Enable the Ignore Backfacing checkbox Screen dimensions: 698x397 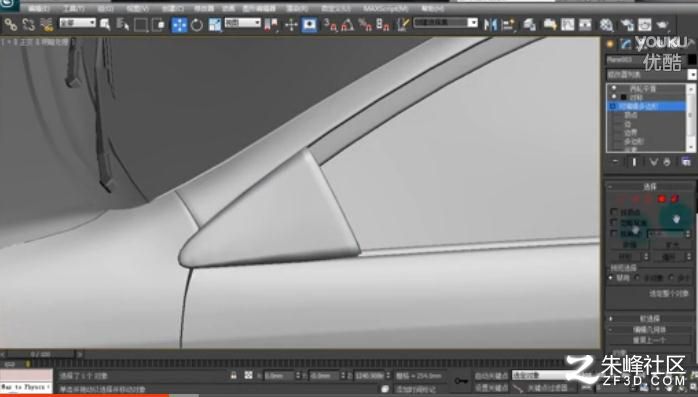pyautogui.click(x=614, y=223)
